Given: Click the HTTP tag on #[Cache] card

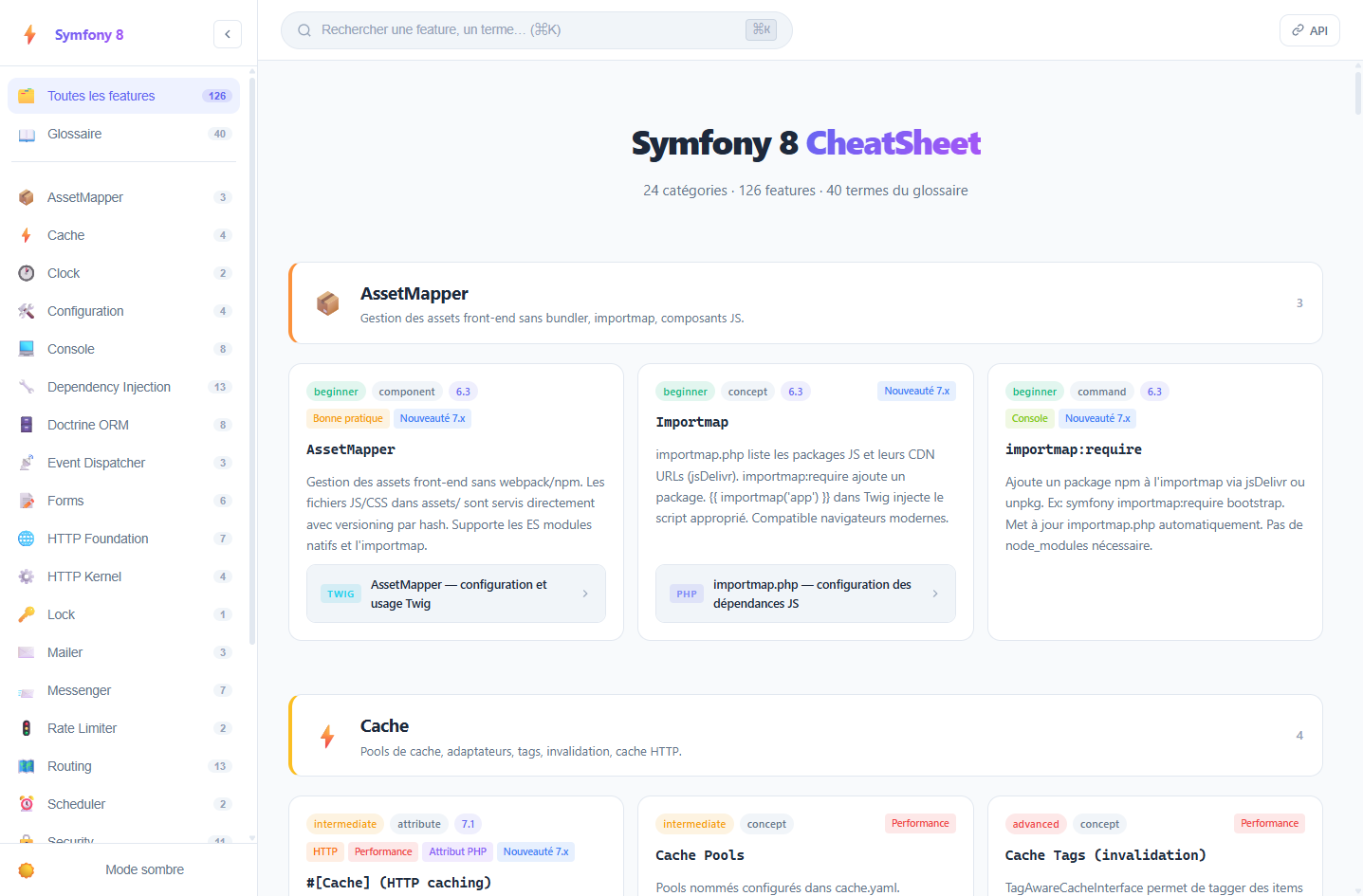Looking at the screenshot, I should pyautogui.click(x=325, y=851).
